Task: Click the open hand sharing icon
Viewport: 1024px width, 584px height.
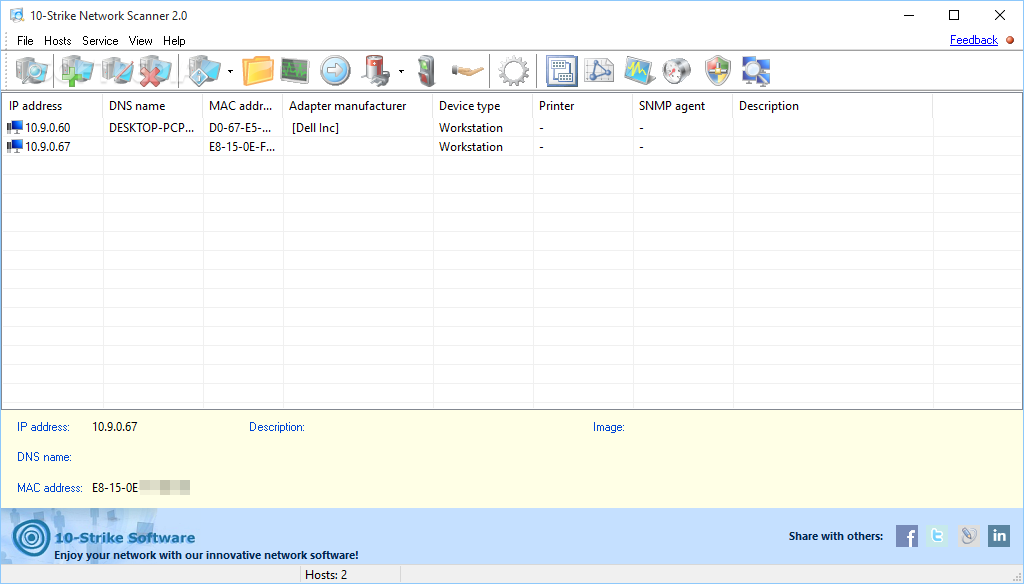Action: pos(468,71)
